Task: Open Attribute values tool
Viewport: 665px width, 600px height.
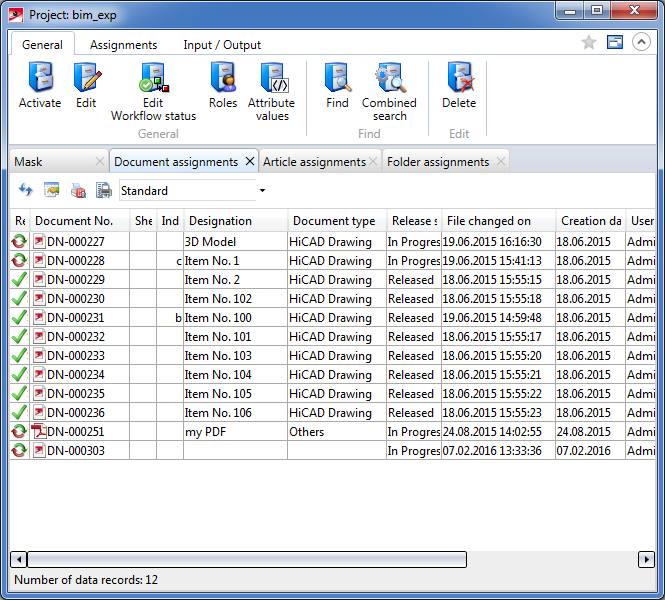Action: pyautogui.click(x=271, y=91)
